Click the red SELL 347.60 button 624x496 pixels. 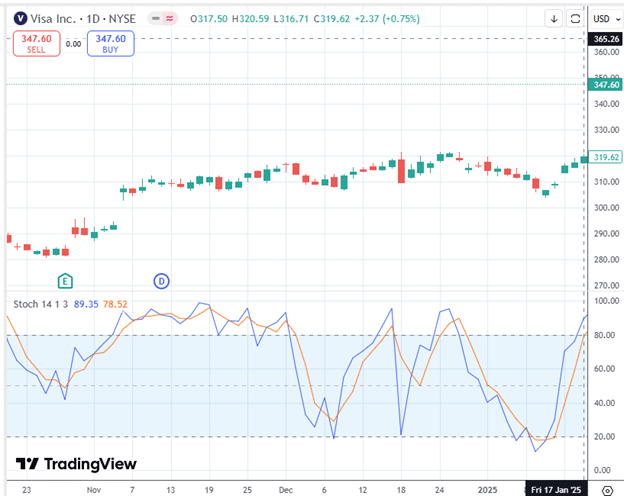(37, 43)
